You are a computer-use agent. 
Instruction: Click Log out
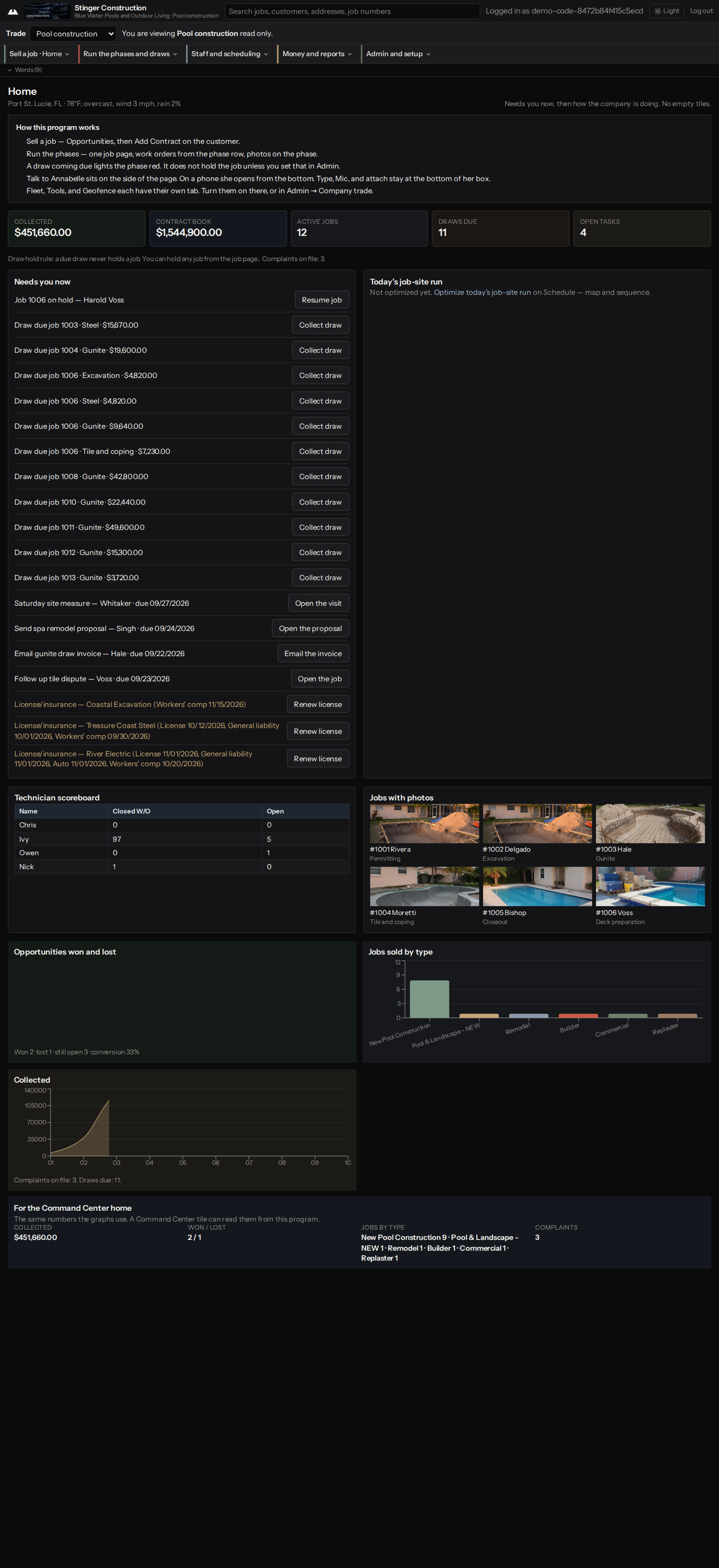pos(701,11)
